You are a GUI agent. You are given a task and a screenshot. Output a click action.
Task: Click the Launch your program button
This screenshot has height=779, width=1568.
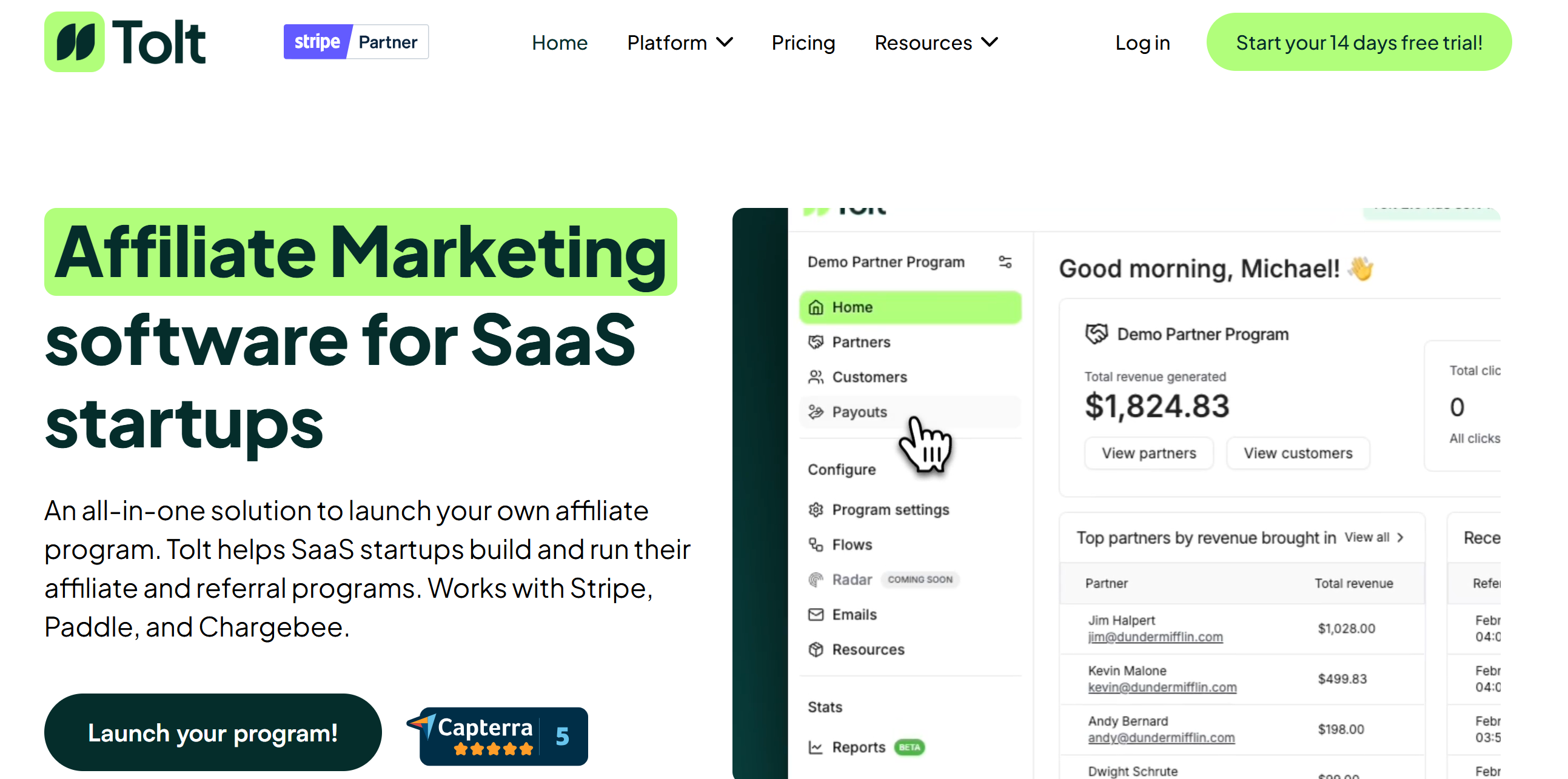pos(212,732)
